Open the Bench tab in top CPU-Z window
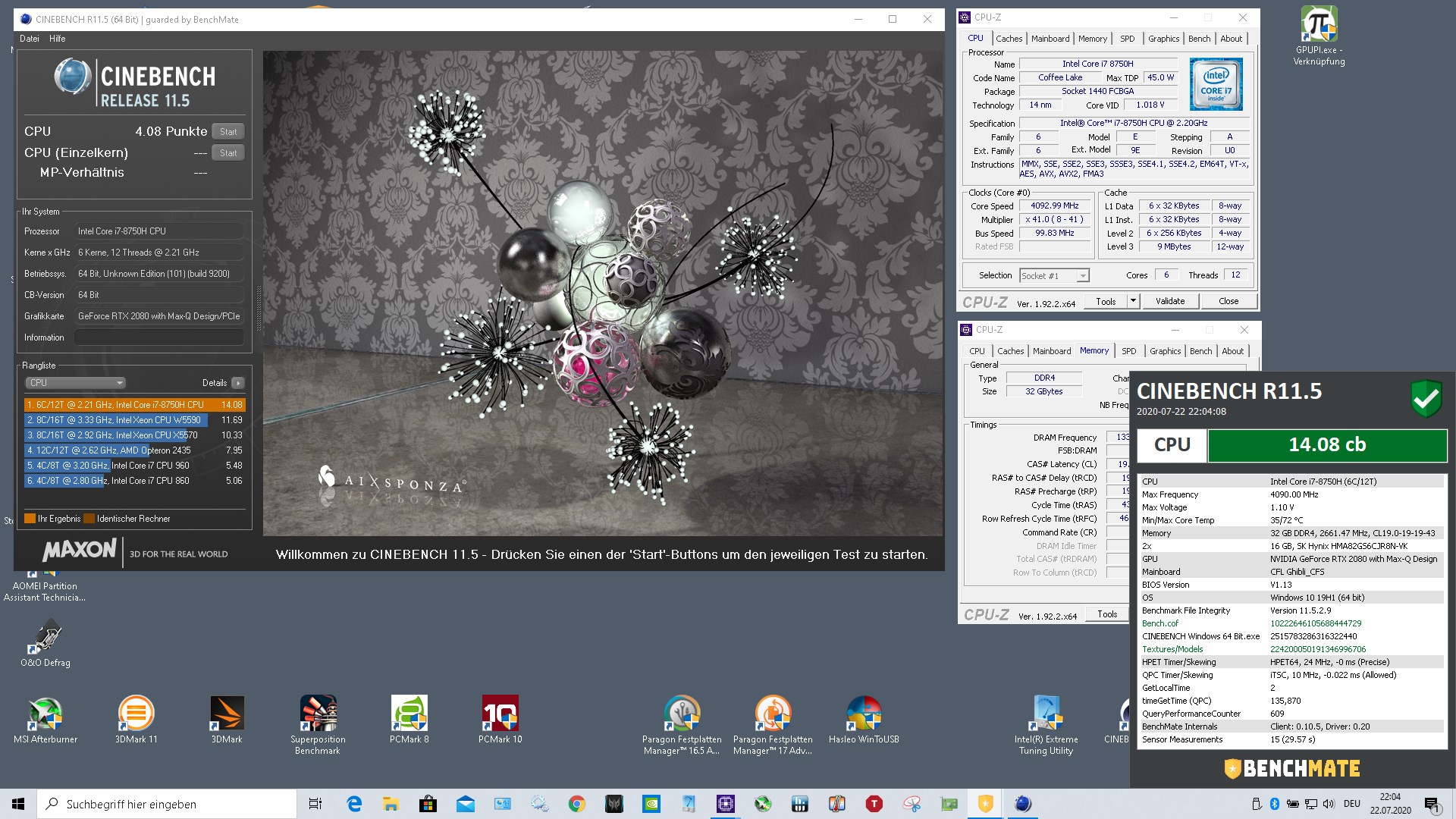The width and height of the screenshot is (1456, 819). [x=1199, y=39]
